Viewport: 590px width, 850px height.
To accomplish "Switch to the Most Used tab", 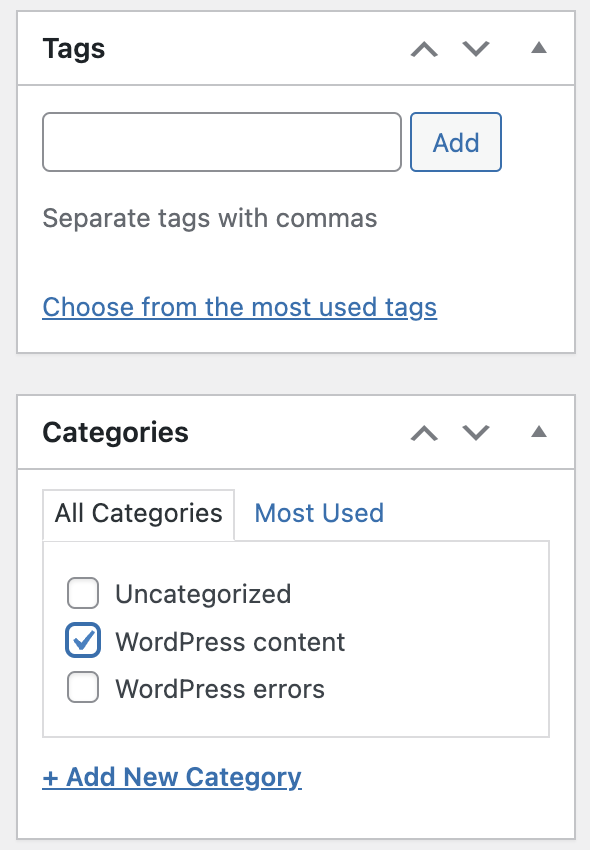I will [319, 513].
